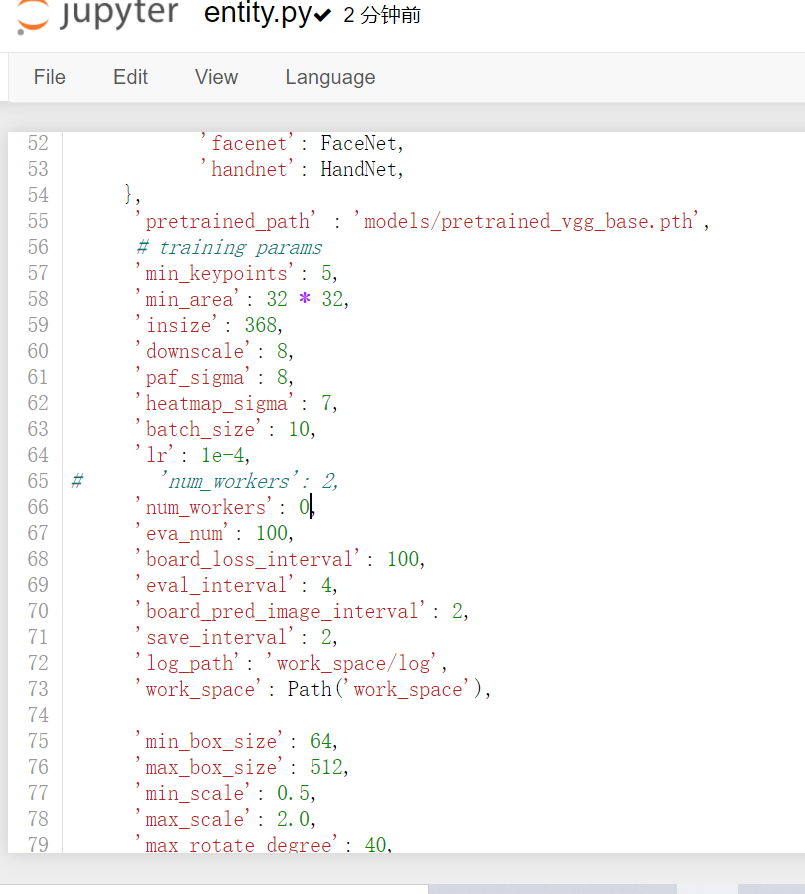Screen dimensions: 805x894
Task: Open the Language dropdown
Action: click(x=330, y=77)
